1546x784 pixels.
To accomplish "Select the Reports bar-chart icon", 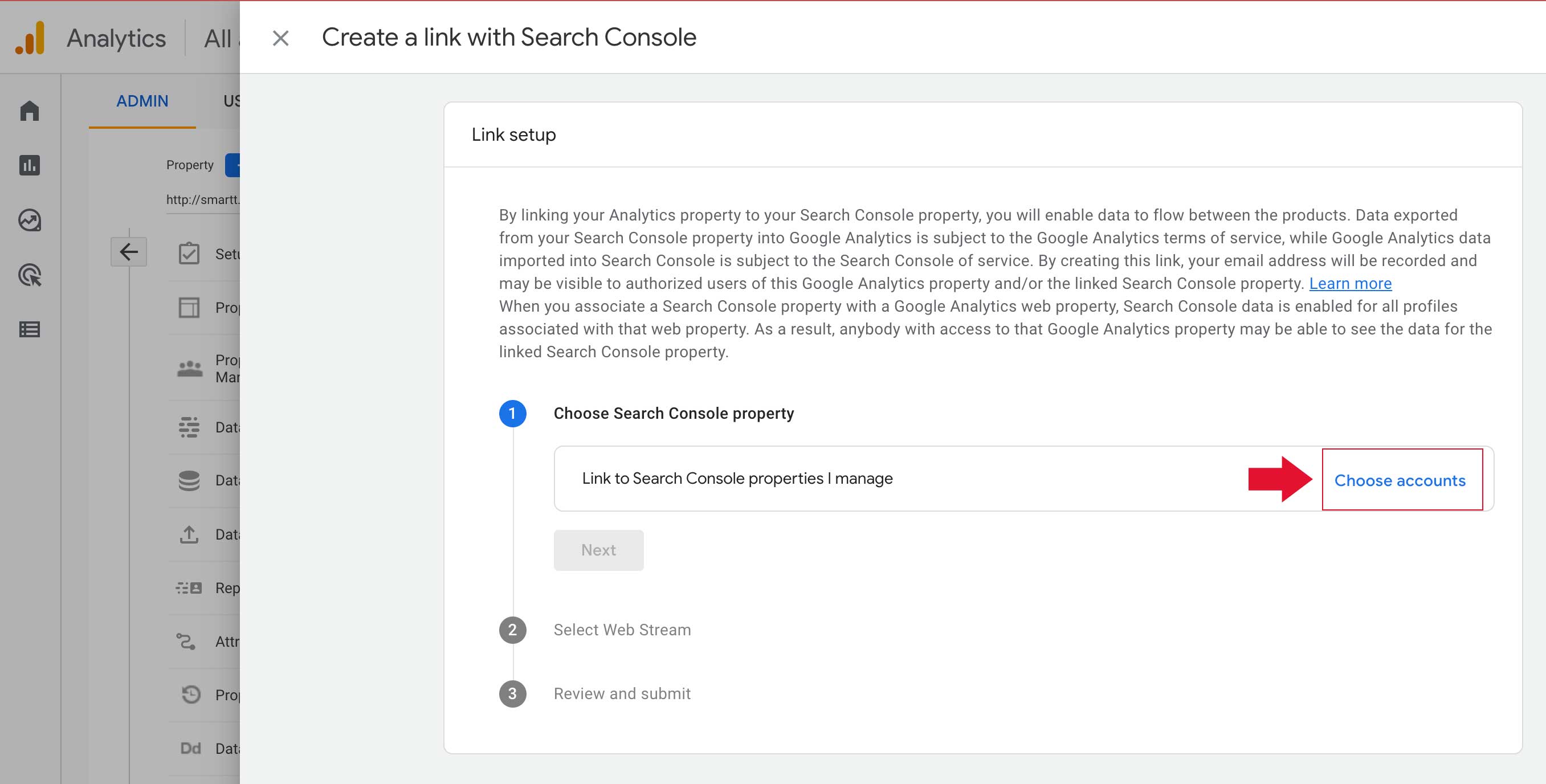I will click(30, 166).
